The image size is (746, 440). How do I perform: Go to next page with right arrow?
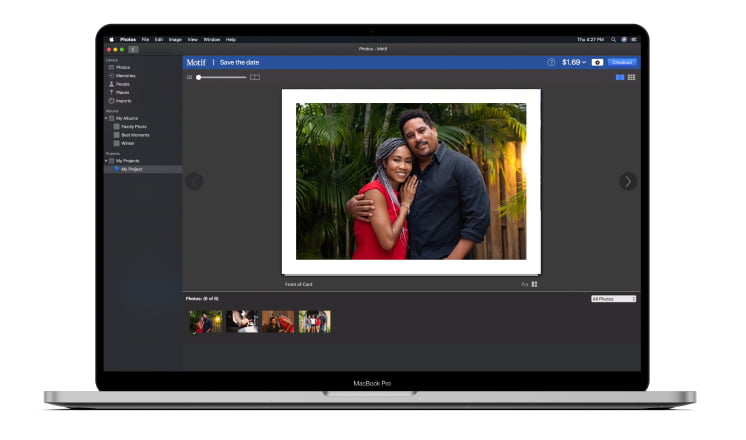(627, 181)
